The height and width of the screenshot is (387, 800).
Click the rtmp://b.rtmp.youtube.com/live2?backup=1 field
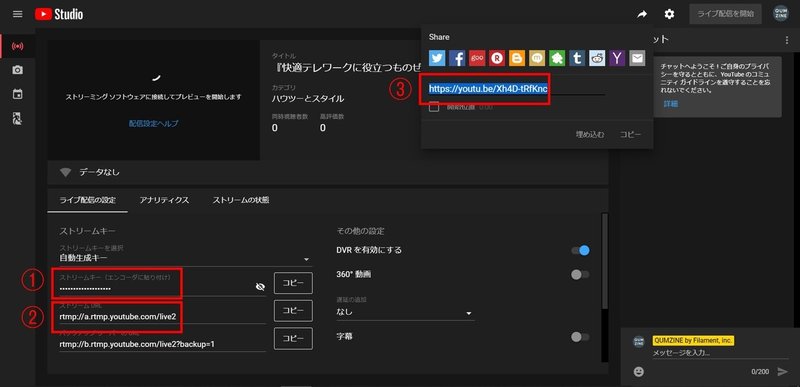click(x=162, y=344)
